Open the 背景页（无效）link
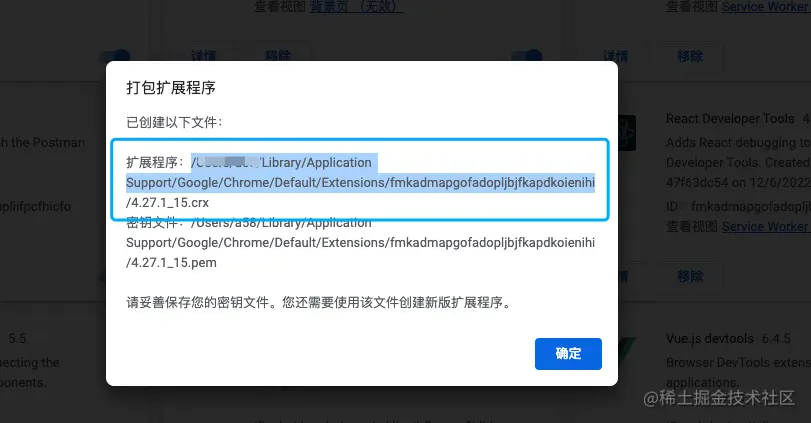This screenshot has height=423, width=811. (x=356, y=7)
